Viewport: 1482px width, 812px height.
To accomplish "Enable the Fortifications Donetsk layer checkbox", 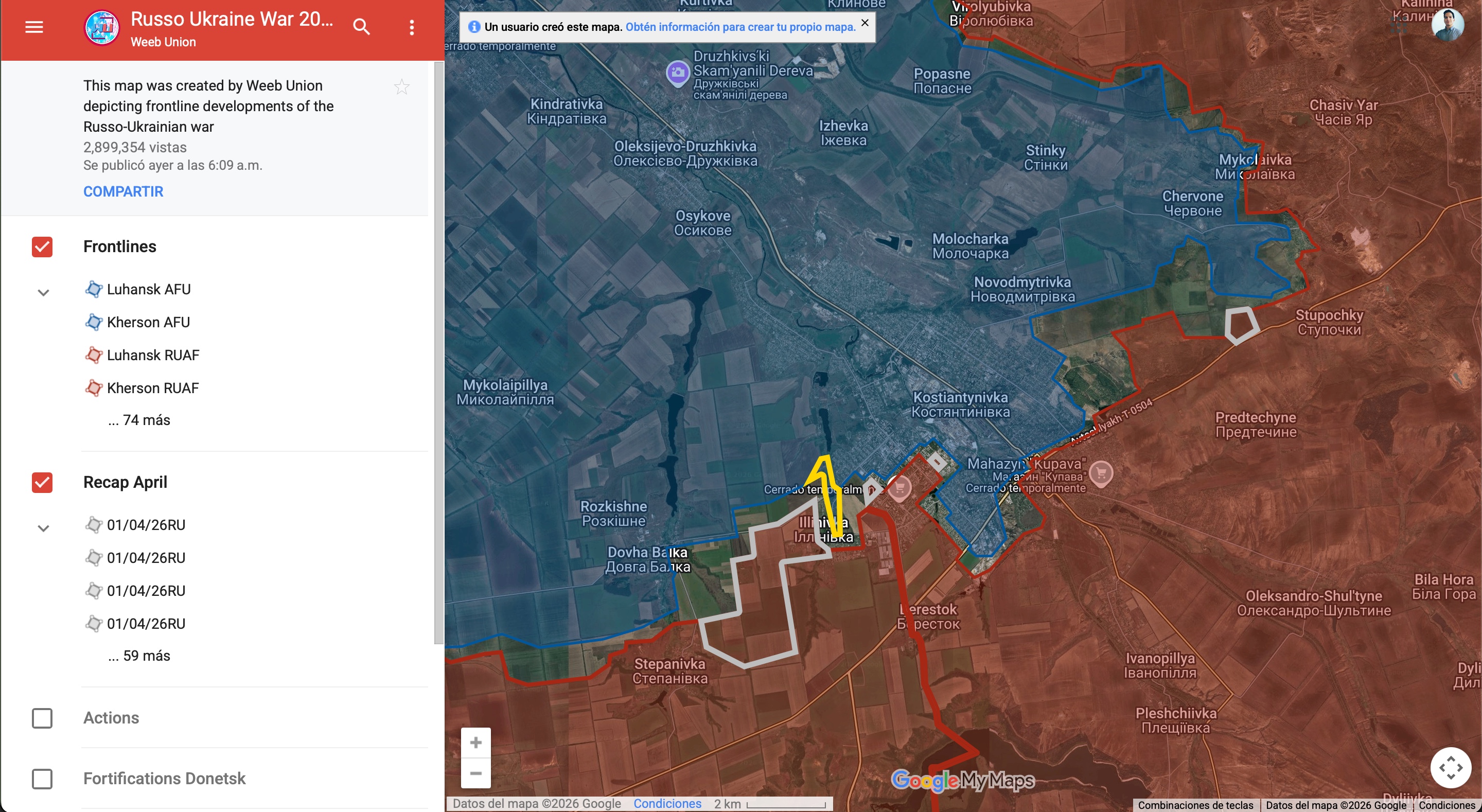I will pos(42,779).
